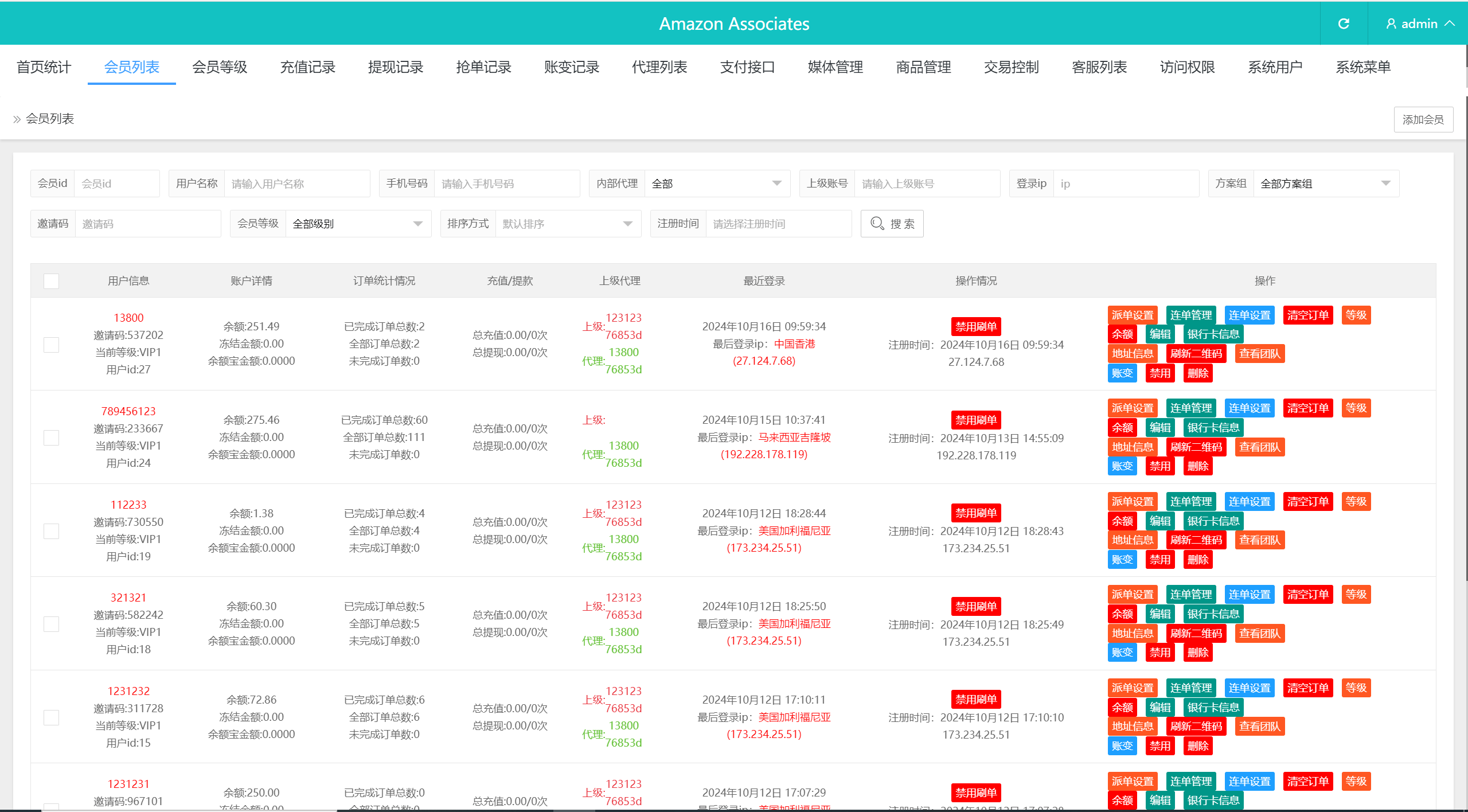1468x812 pixels.
Task: Click the refresh icon in header
Action: click(1344, 24)
